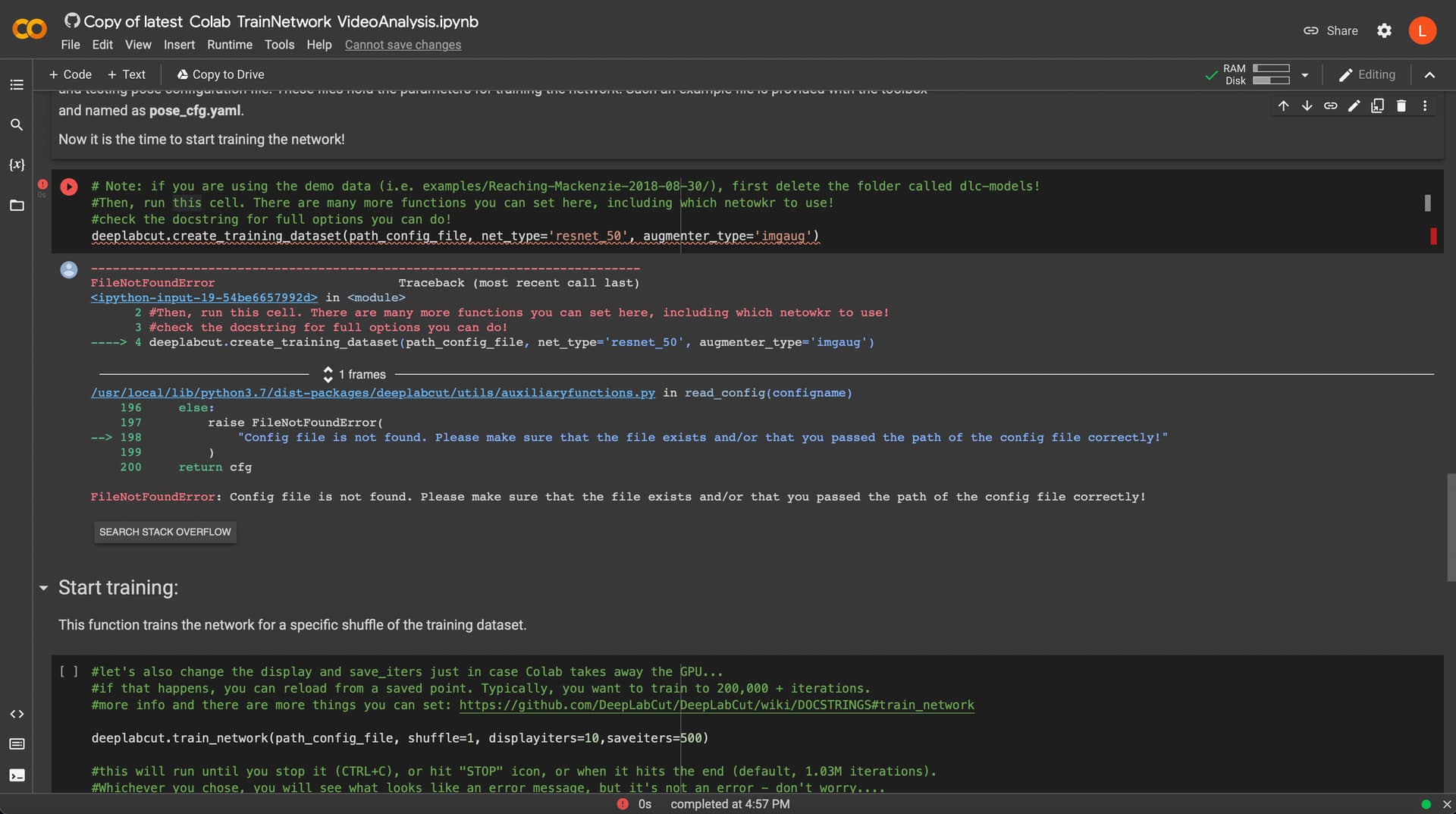Switch the notebook out of Editing mode
Image resolution: width=1456 pixels, height=814 pixels.
[x=1366, y=74]
